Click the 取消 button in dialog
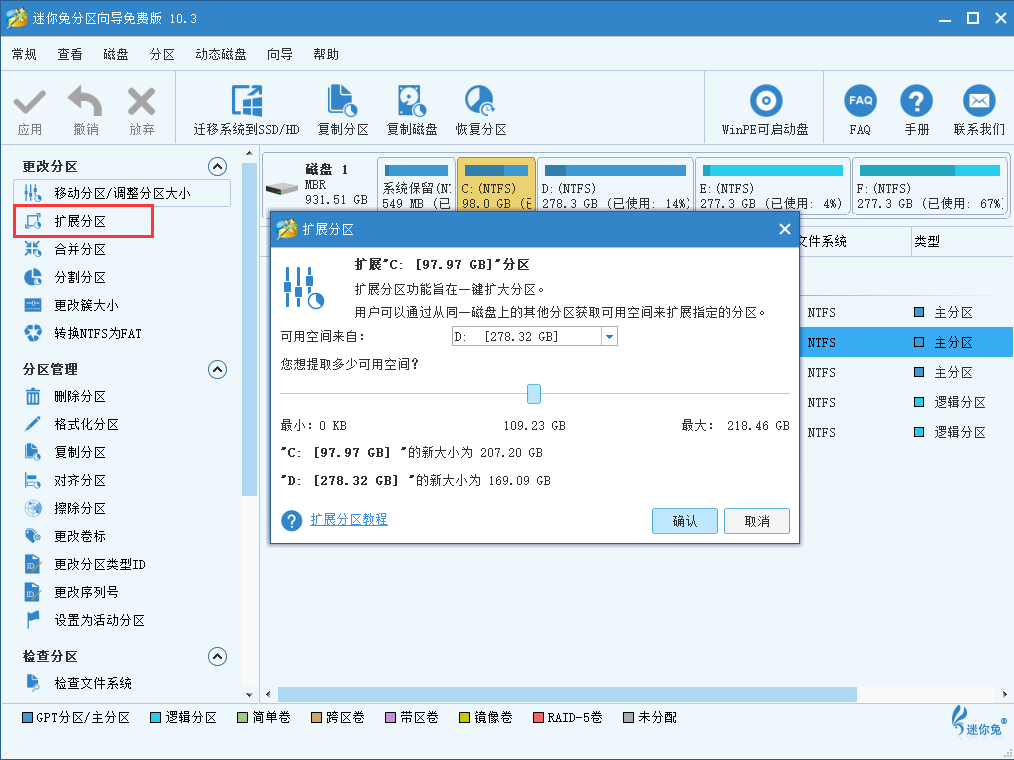1014x760 pixels. (x=757, y=521)
